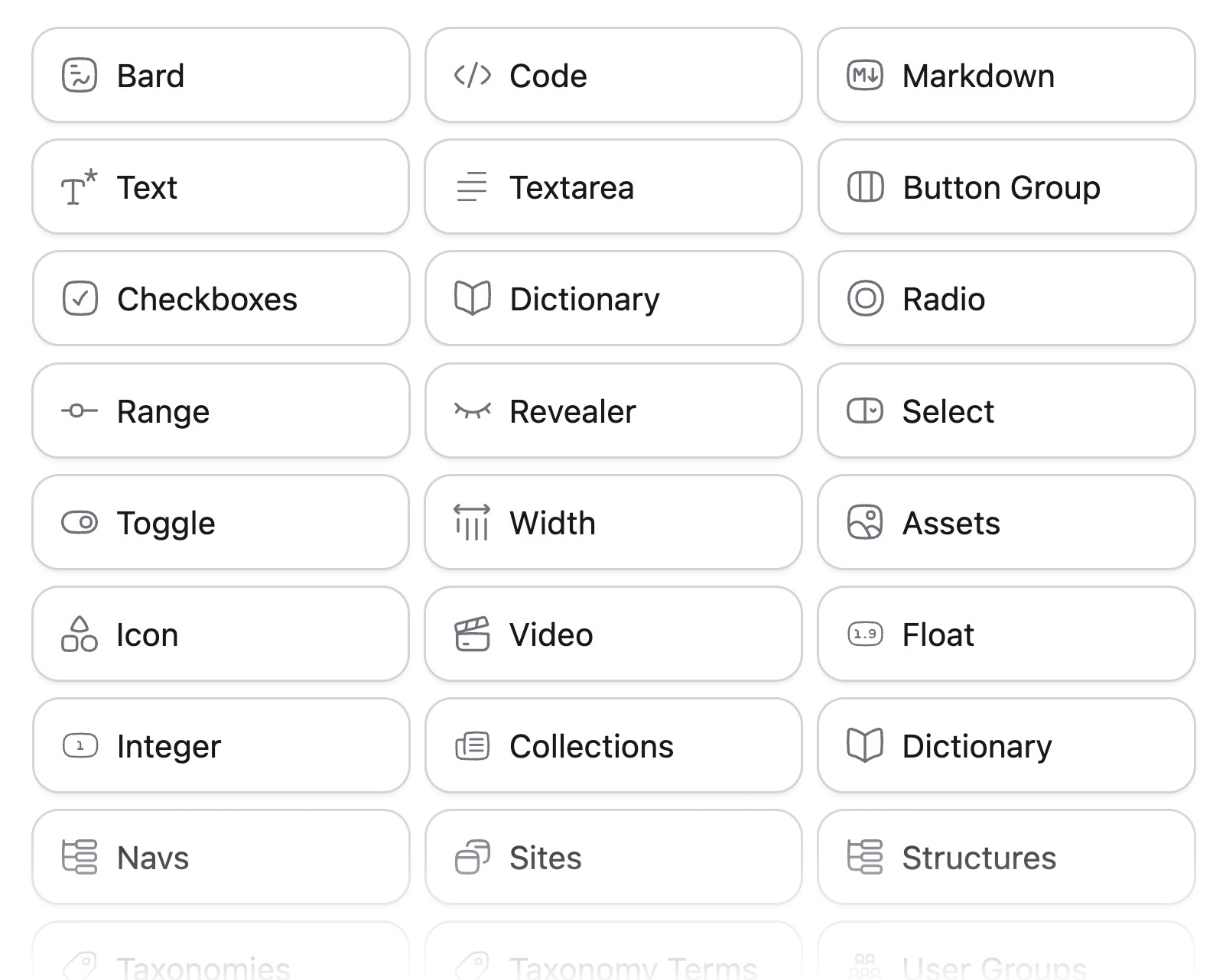Click the Float 1.9 icon
Viewport: 1226px width, 980px height.
coord(864,634)
